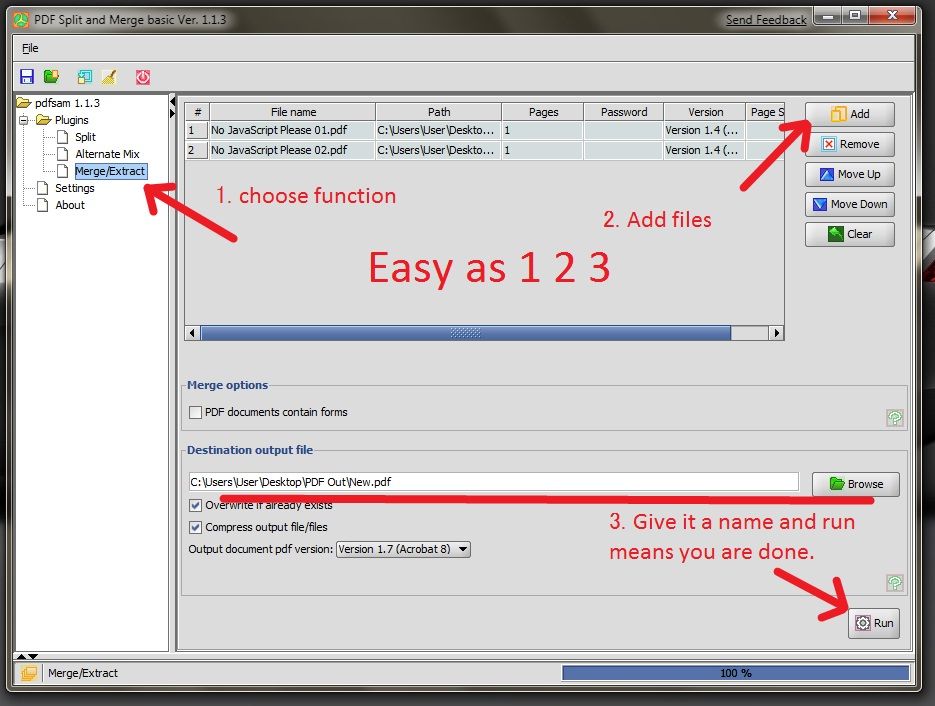Click the green folder load environment icon
This screenshot has width=935, height=706.
tap(51, 76)
